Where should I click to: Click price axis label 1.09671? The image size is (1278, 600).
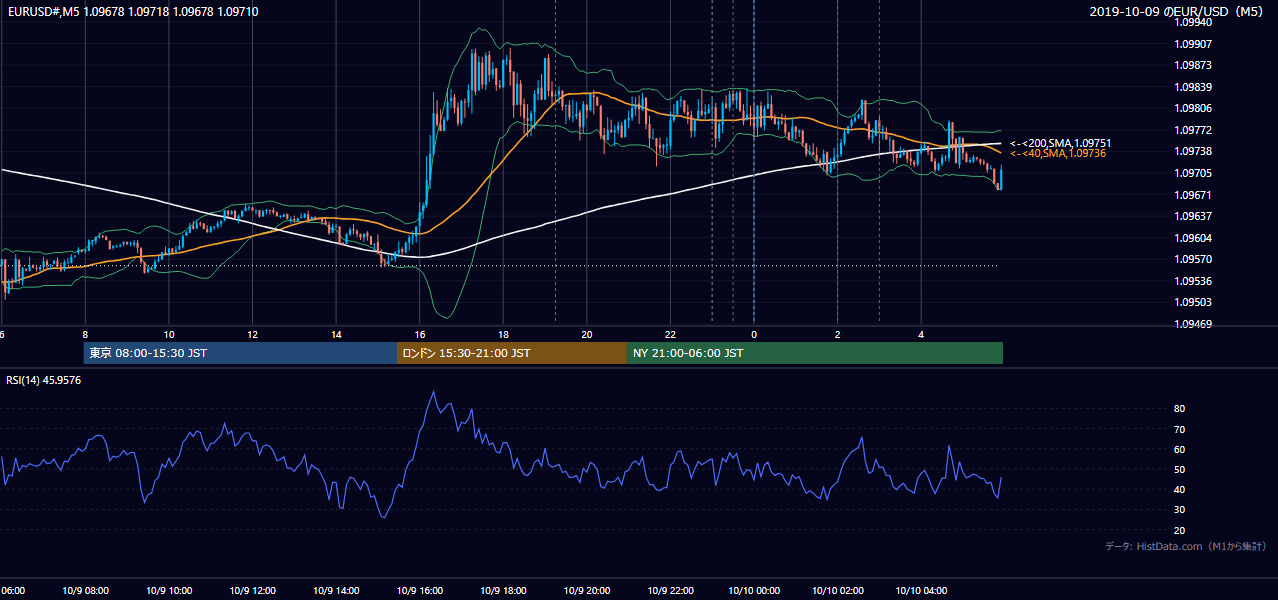point(1193,195)
